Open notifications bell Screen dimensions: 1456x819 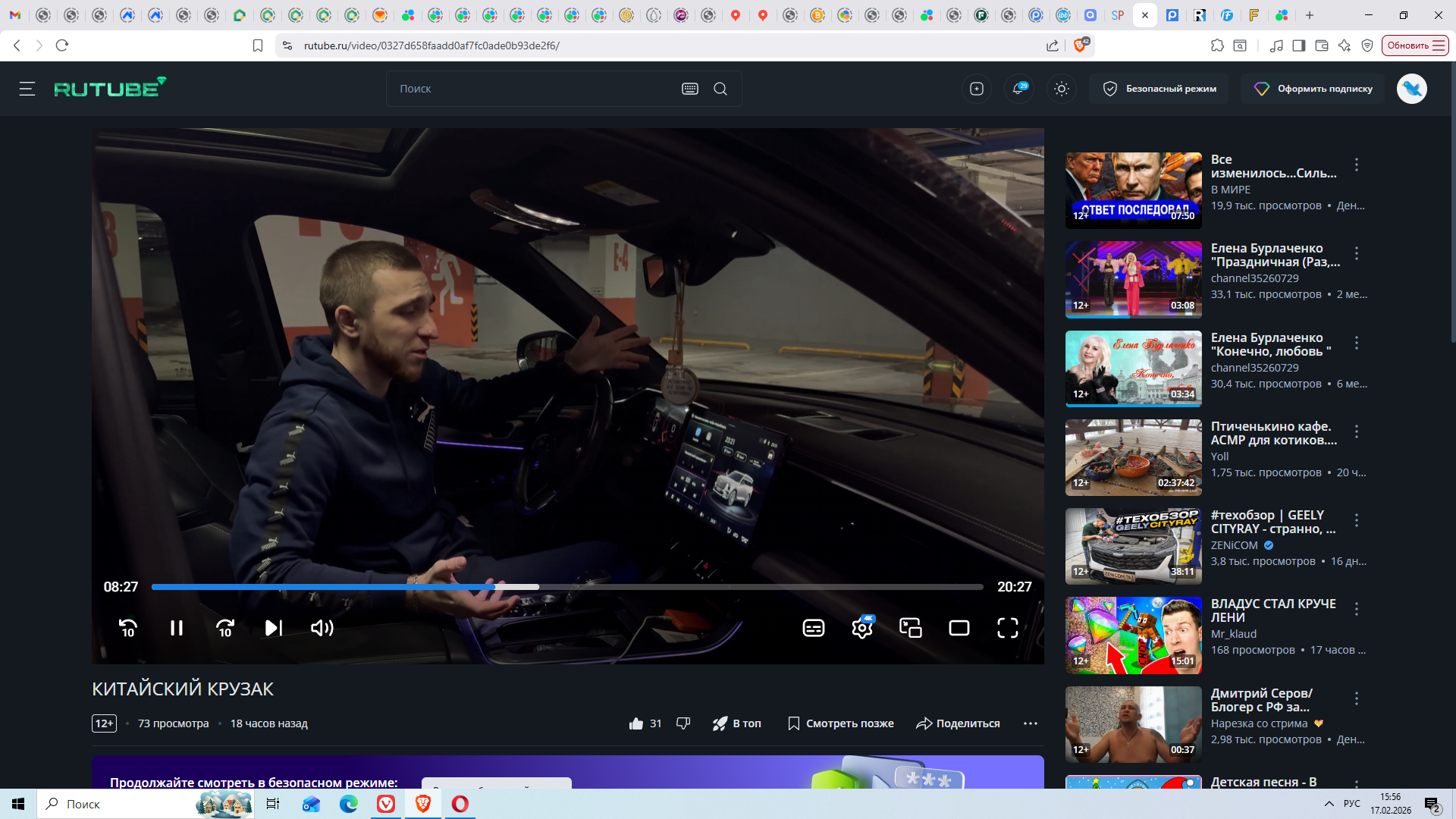1018,89
